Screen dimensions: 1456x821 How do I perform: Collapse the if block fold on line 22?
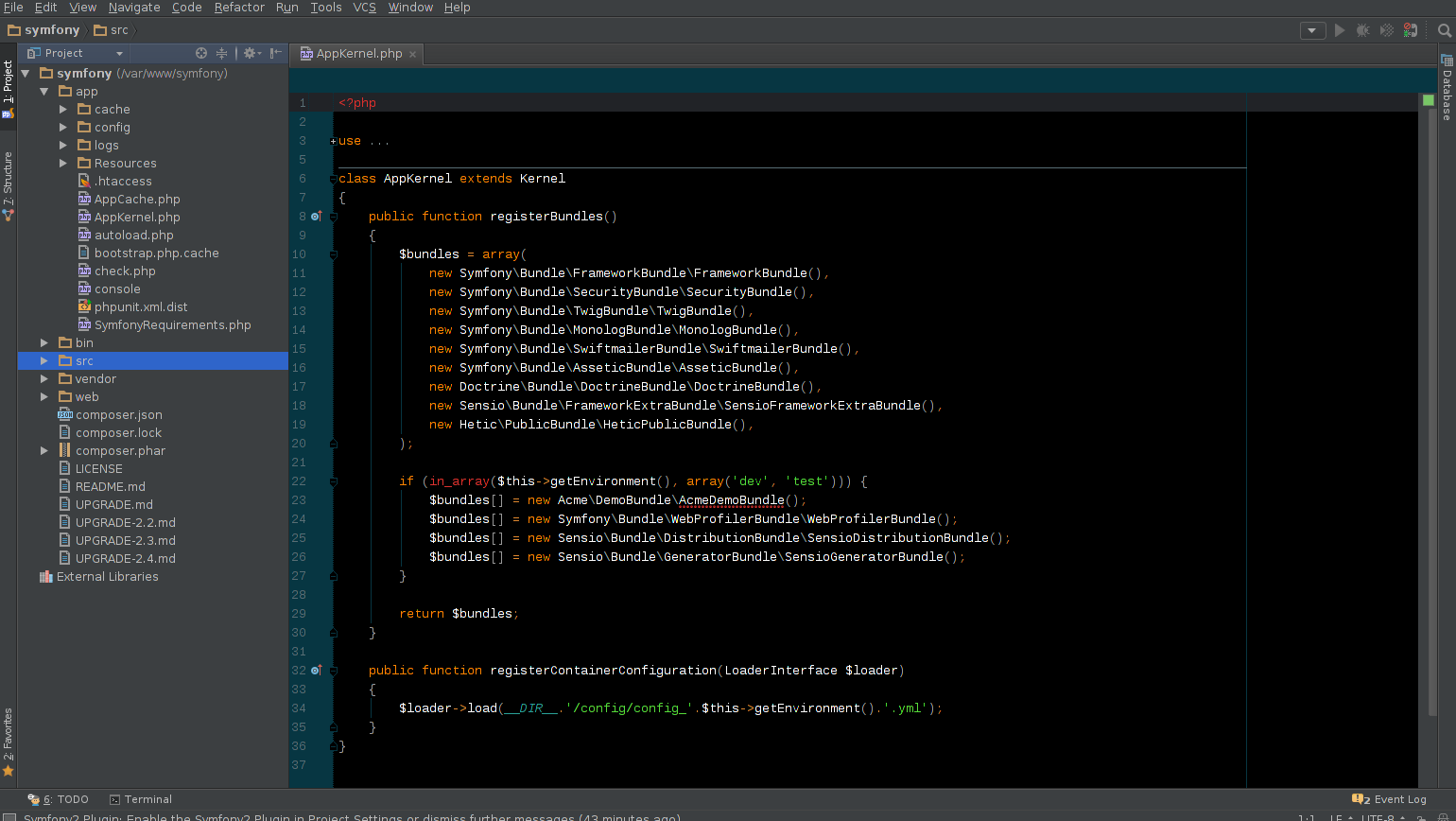tap(333, 481)
